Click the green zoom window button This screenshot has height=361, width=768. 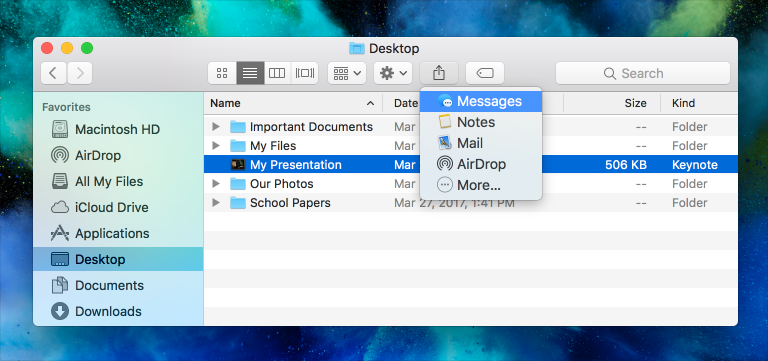pos(87,48)
